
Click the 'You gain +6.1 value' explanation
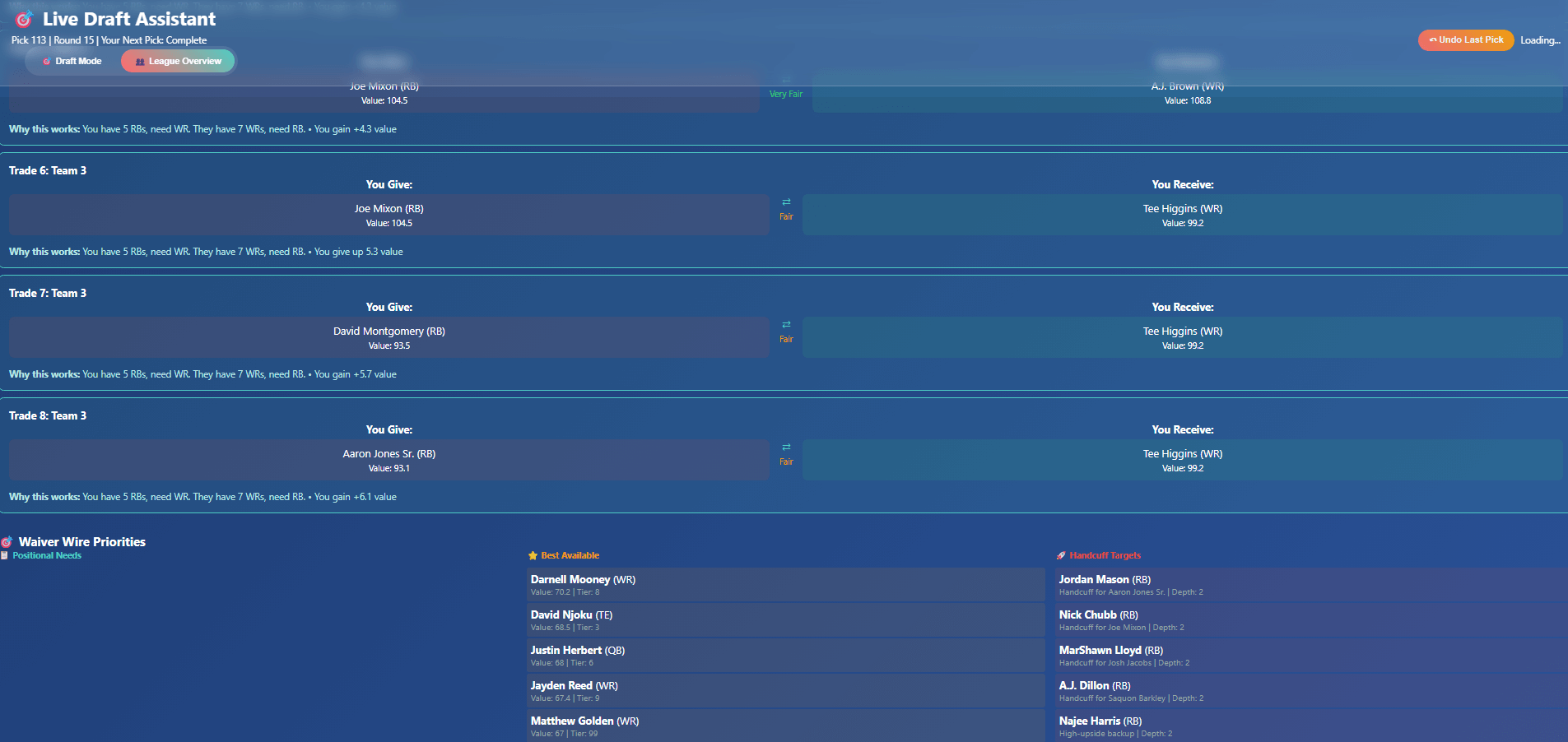click(356, 497)
